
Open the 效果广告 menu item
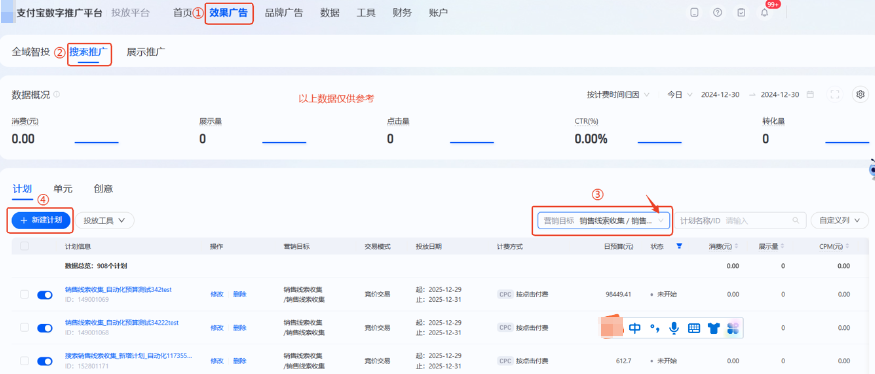tap(229, 13)
